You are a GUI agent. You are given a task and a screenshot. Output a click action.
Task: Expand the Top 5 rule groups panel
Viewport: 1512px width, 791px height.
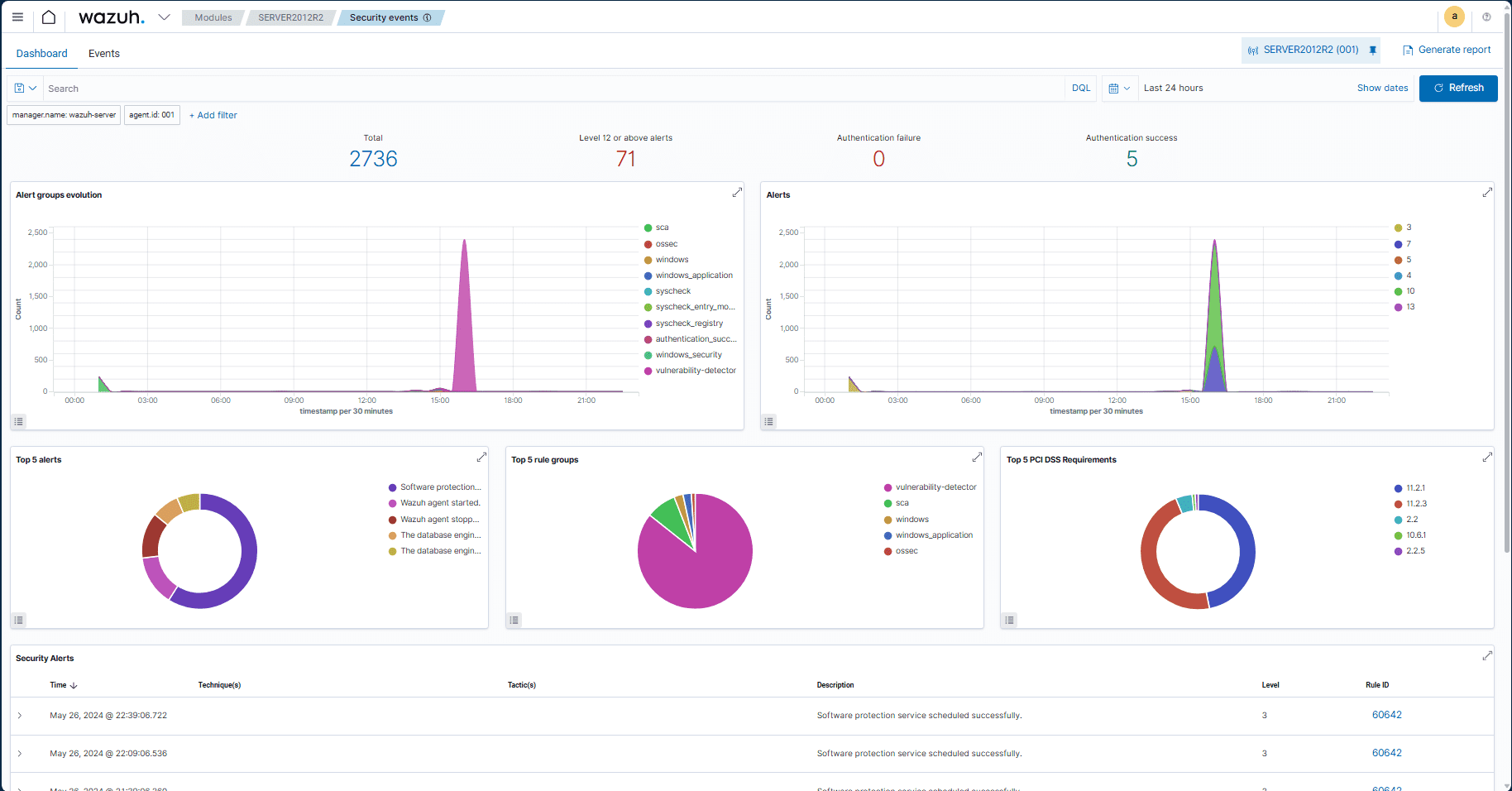[977, 458]
